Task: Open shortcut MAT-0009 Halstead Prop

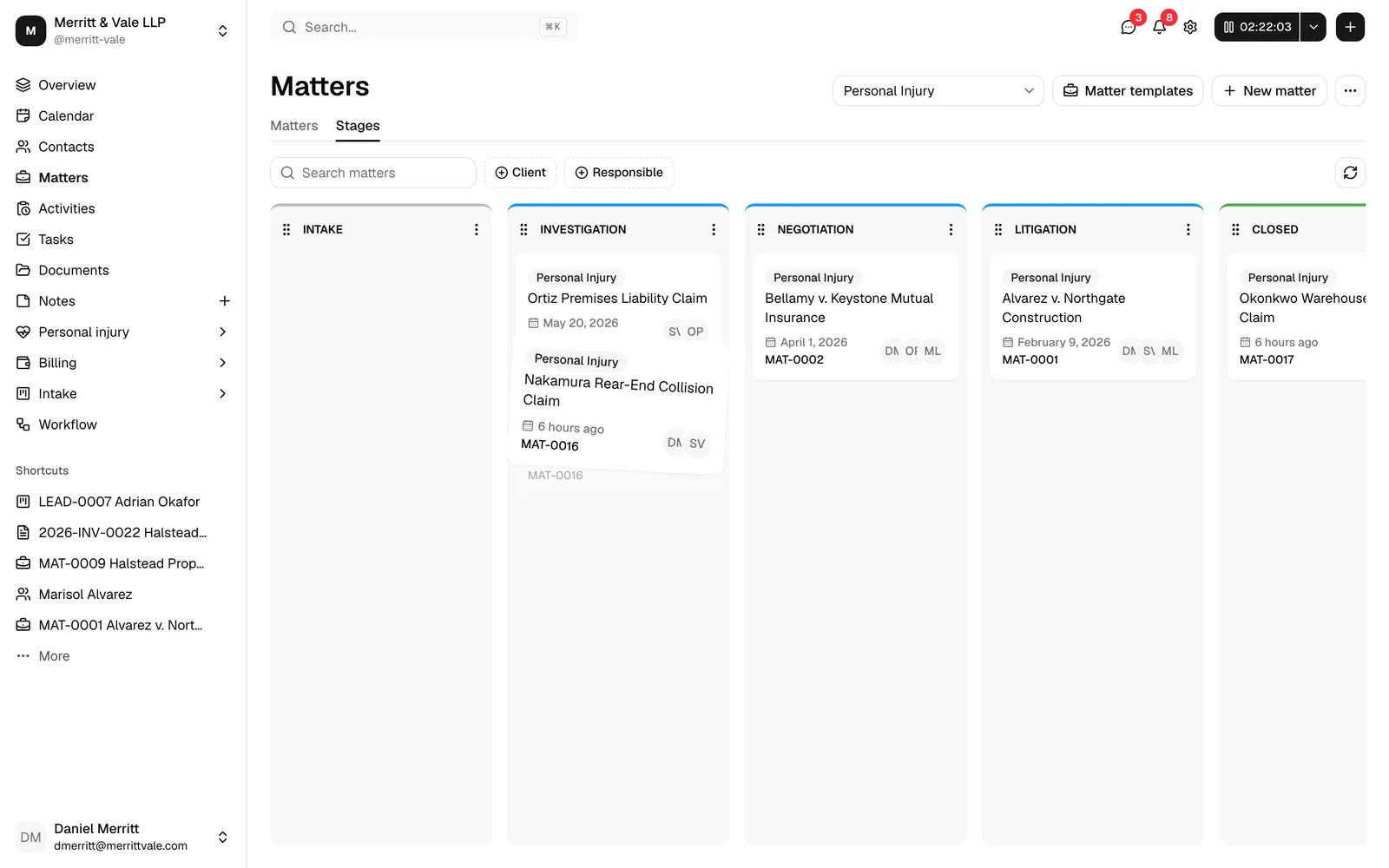Action: coord(122,563)
